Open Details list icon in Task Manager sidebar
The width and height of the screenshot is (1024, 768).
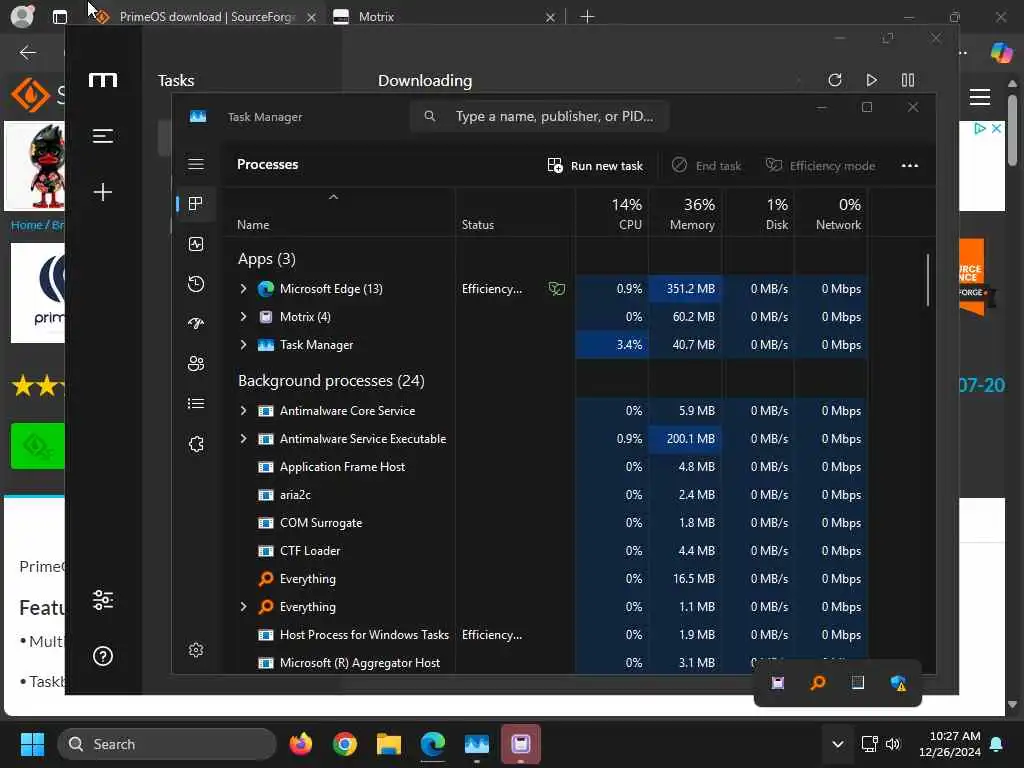click(x=196, y=404)
